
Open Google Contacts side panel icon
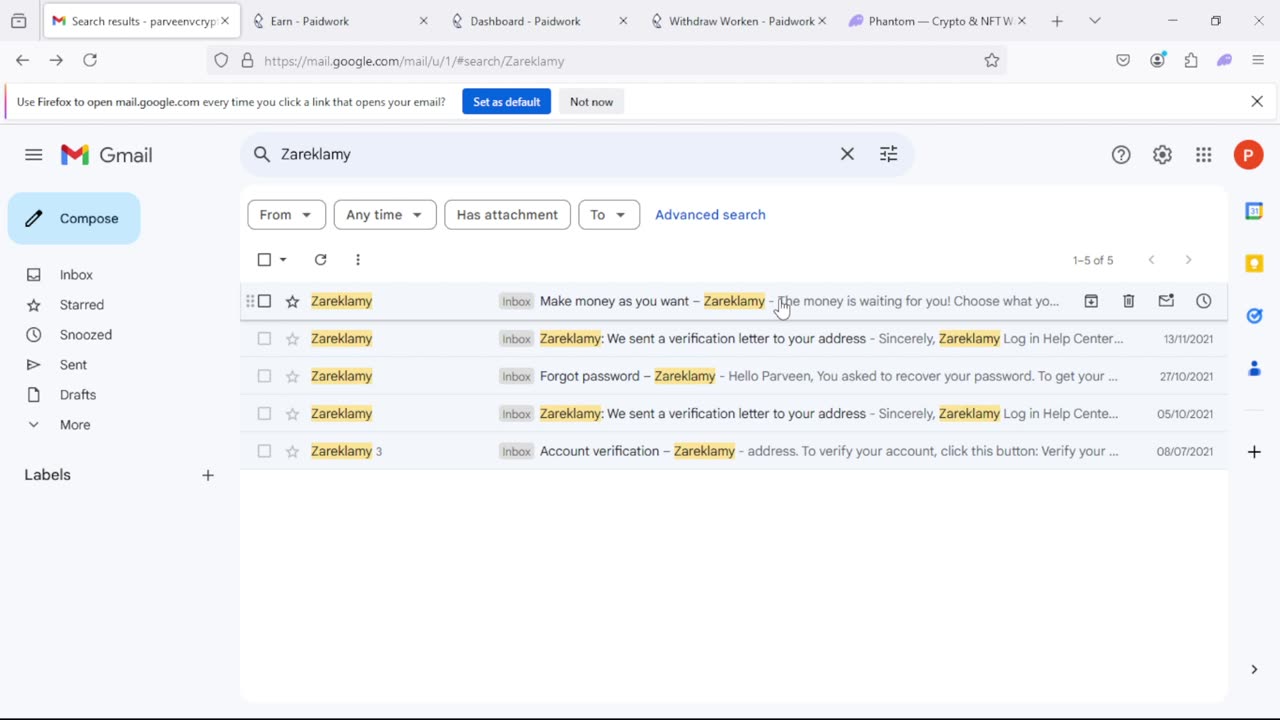click(1254, 368)
